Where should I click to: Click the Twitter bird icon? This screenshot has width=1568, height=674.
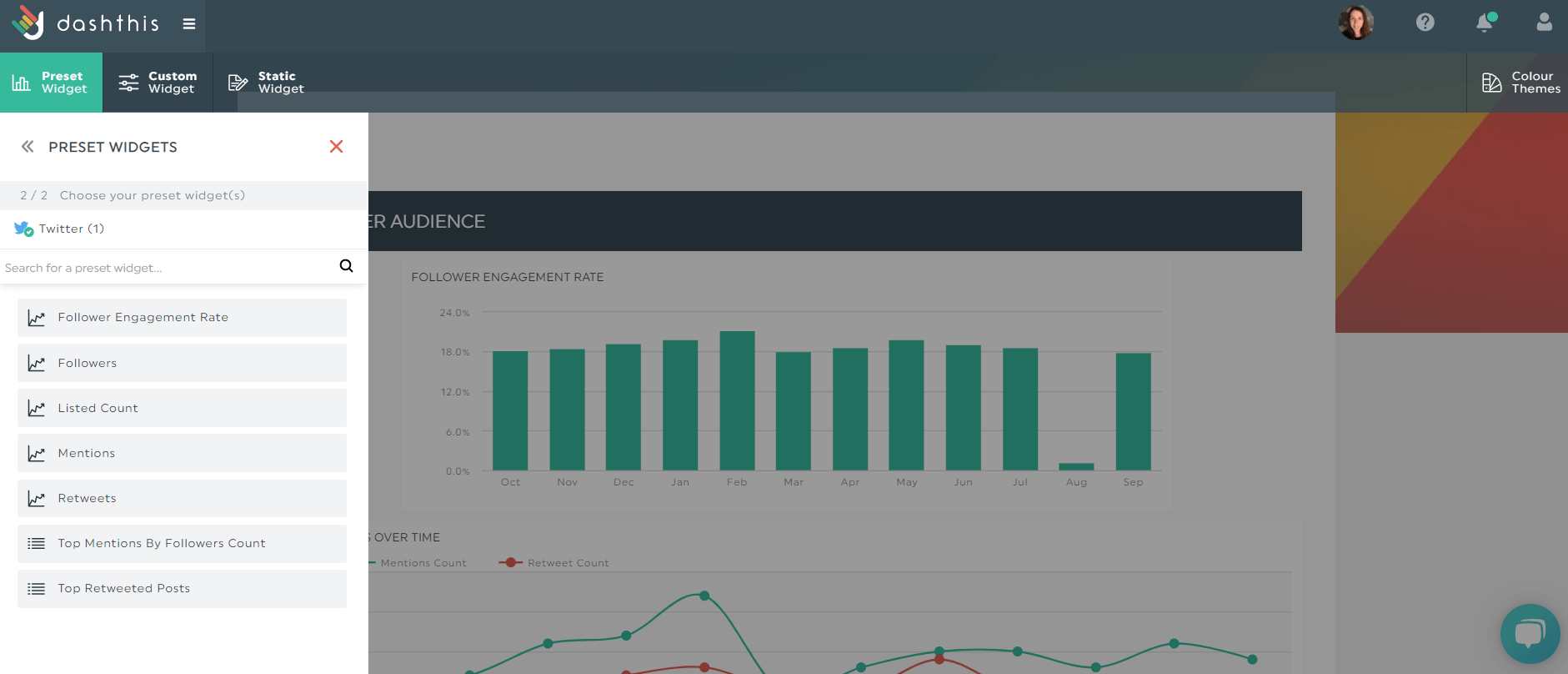click(x=23, y=229)
